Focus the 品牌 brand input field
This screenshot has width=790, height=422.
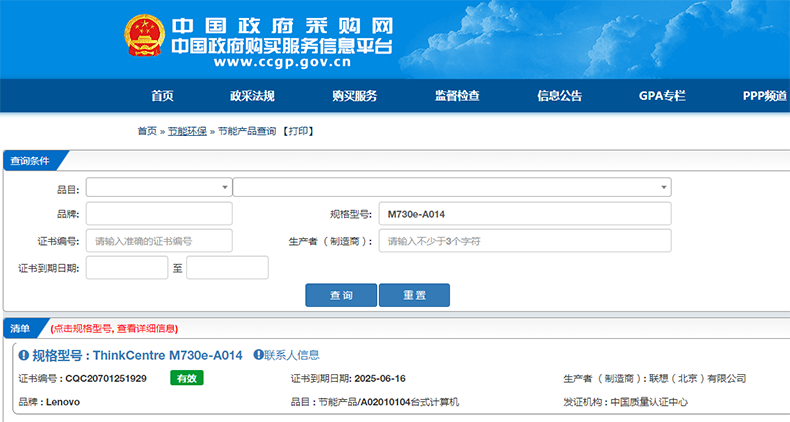159,214
